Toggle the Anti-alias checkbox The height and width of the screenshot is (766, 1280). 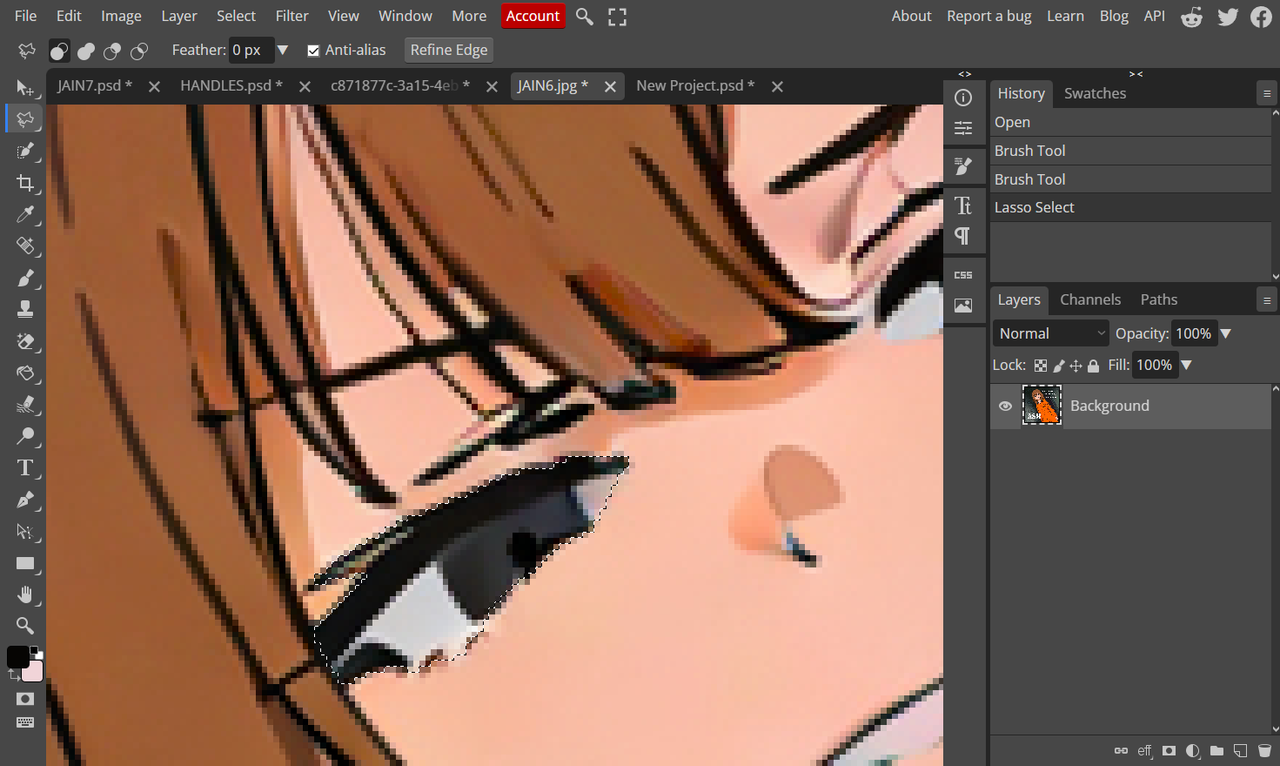click(x=313, y=50)
